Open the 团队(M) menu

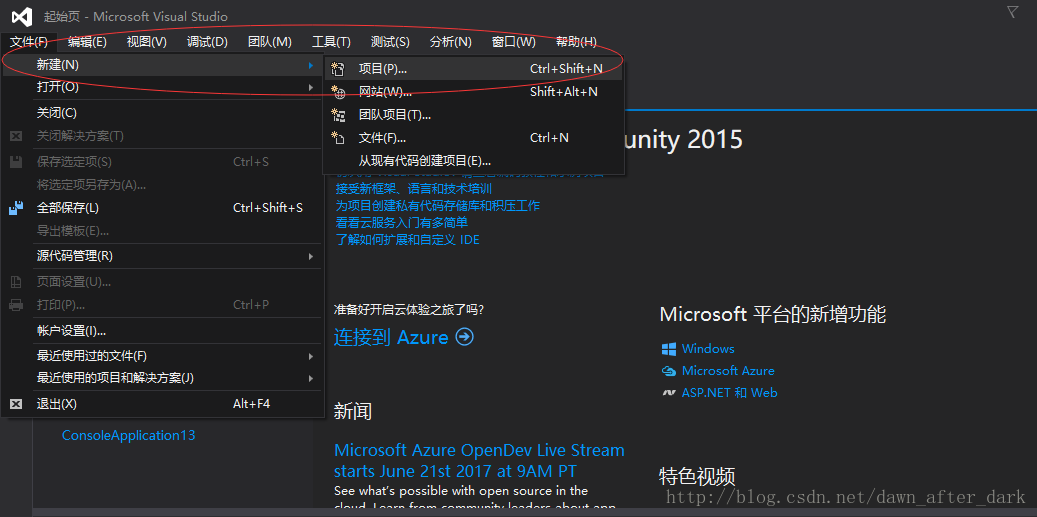coord(270,42)
